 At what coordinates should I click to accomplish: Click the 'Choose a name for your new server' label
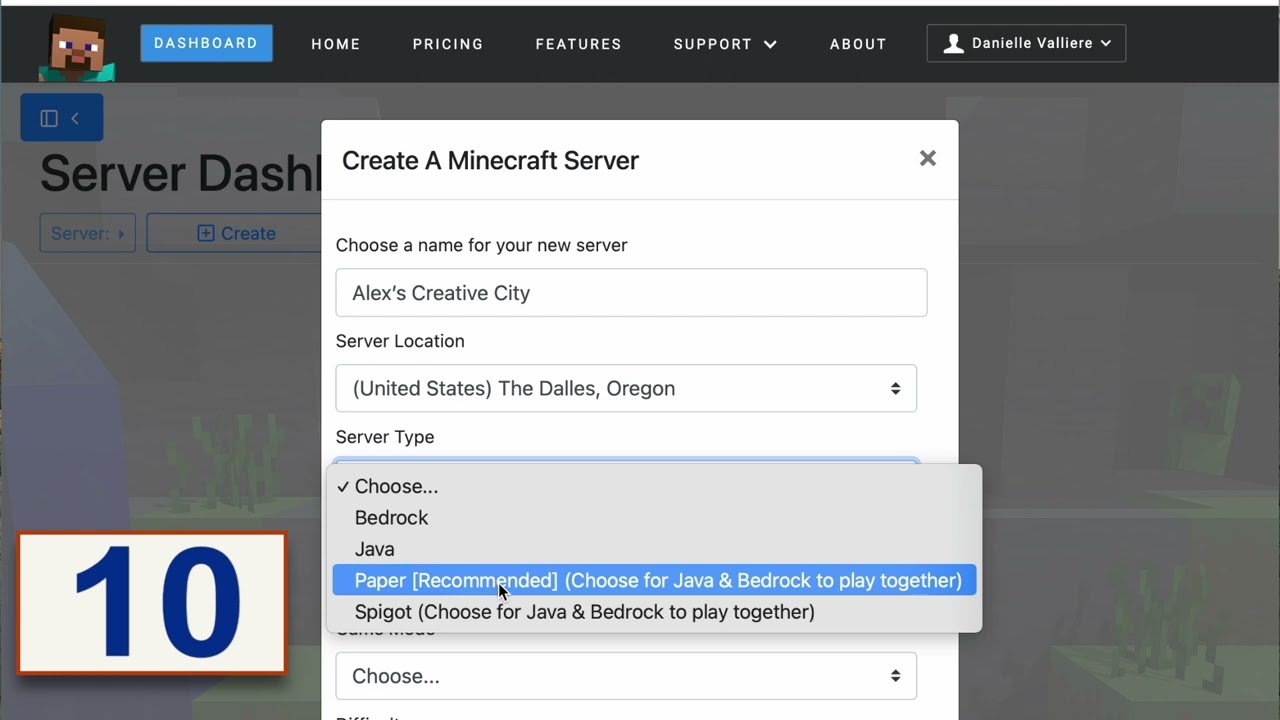(482, 245)
